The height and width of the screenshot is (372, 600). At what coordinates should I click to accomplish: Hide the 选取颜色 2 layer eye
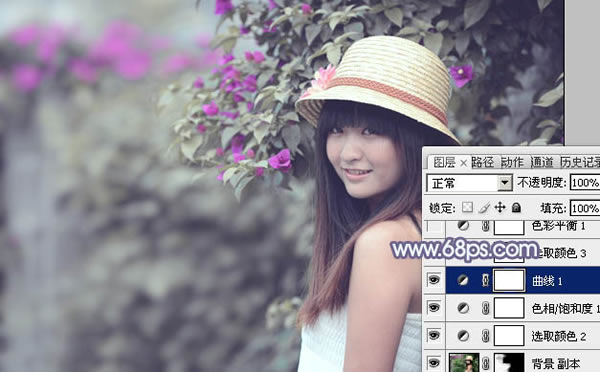point(434,336)
